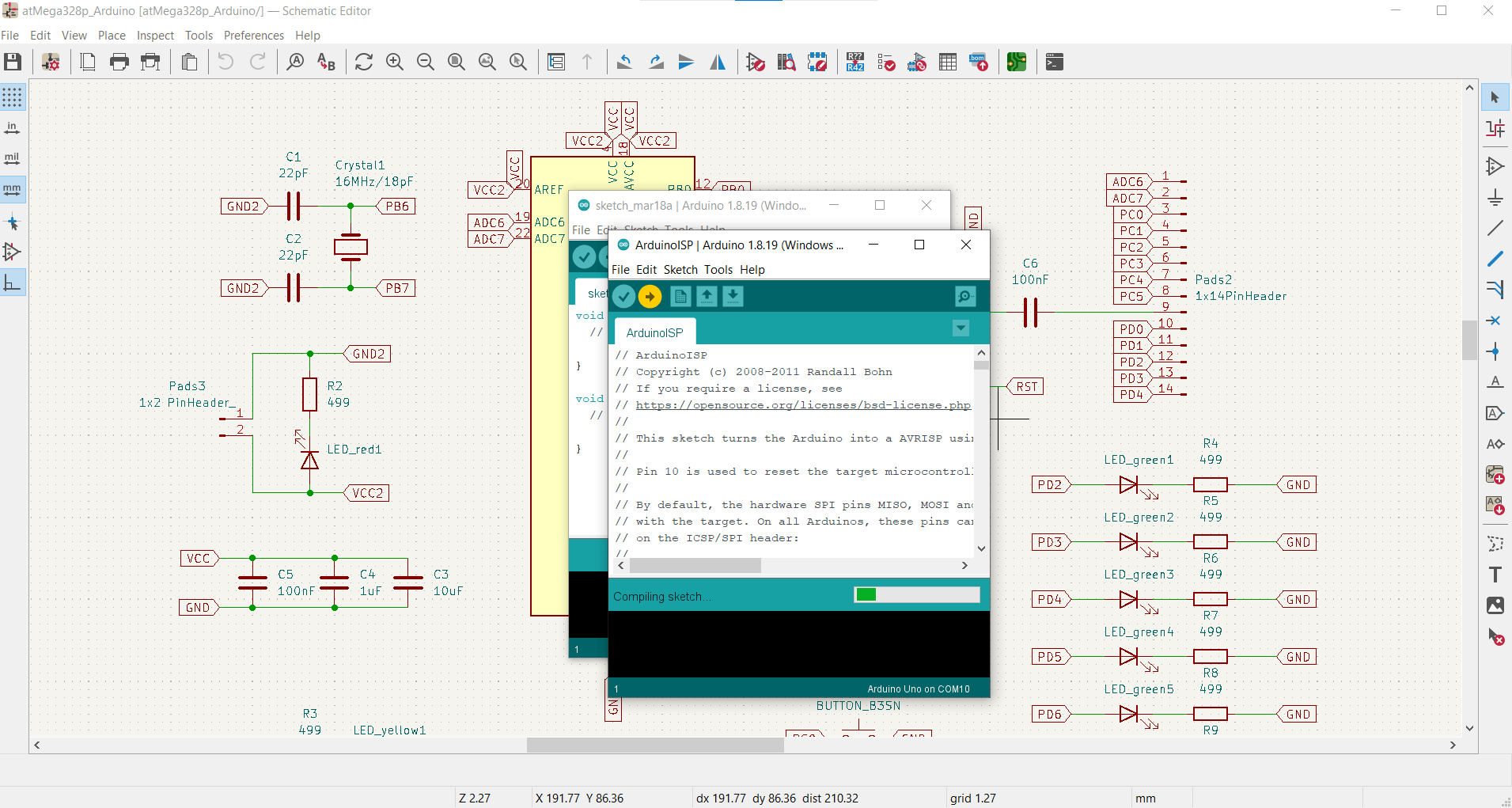Click the compiling progress bar
1512x808 pixels.
[x=917, y=594]
